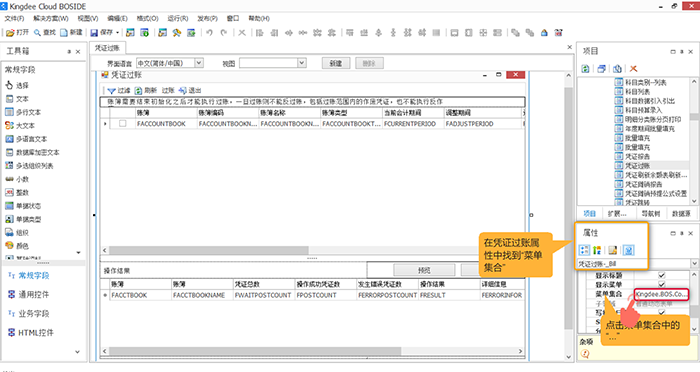Expand the 凭证过账-_Bill object selector dropdown
Viewport: 700px width, 372px height.
694,263
